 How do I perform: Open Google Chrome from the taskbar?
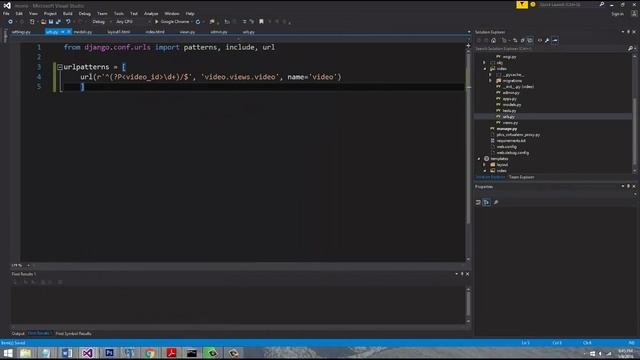[x=150, y=353]
